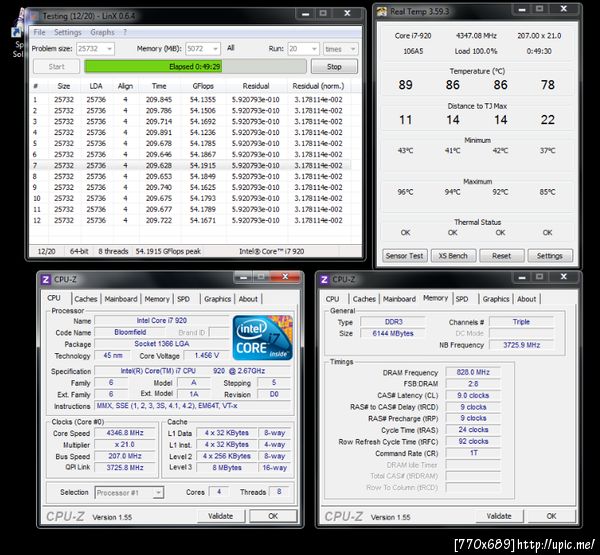Switch to Mainboard tab in left CPU-Z

121,299
